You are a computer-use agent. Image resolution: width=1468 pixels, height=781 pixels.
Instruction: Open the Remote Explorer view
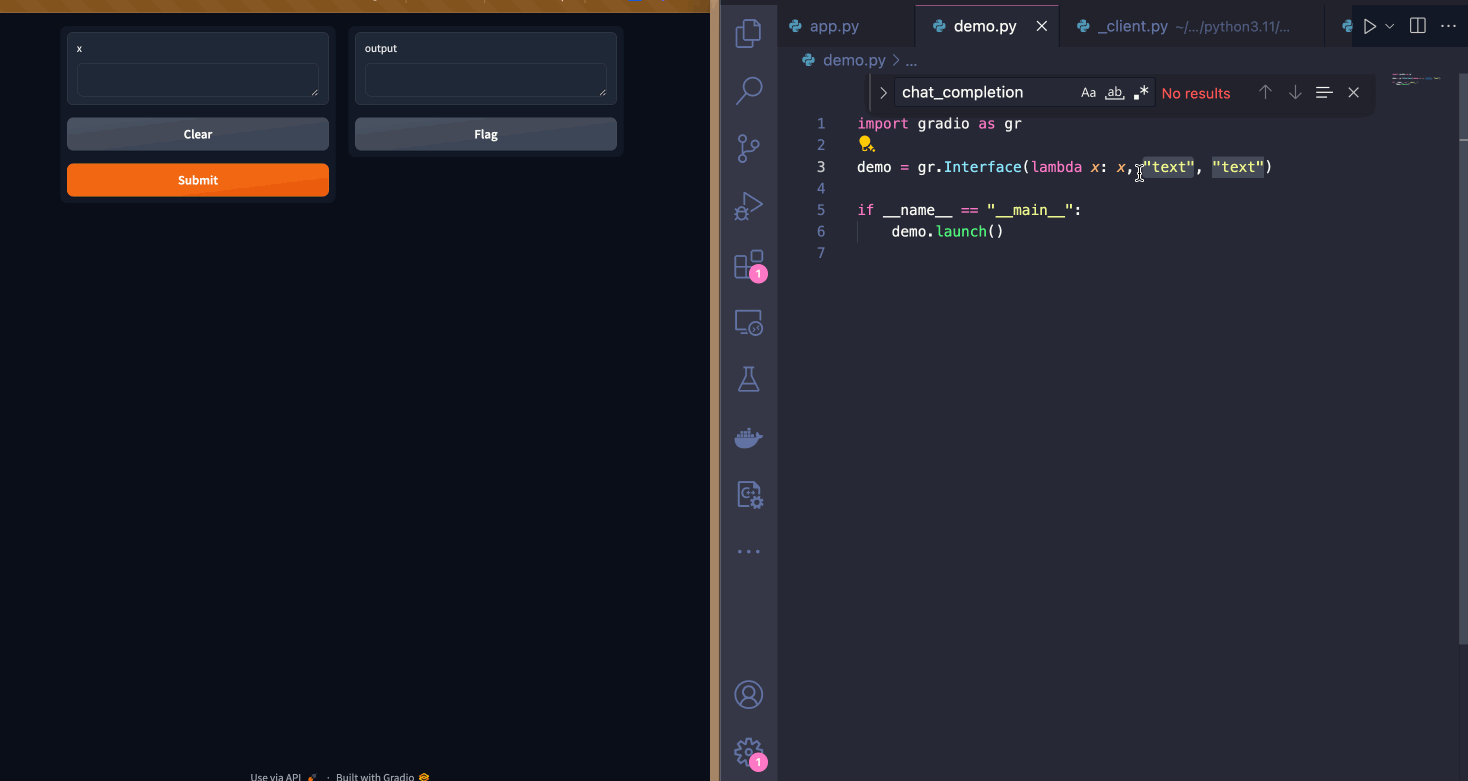coord(748,322)
